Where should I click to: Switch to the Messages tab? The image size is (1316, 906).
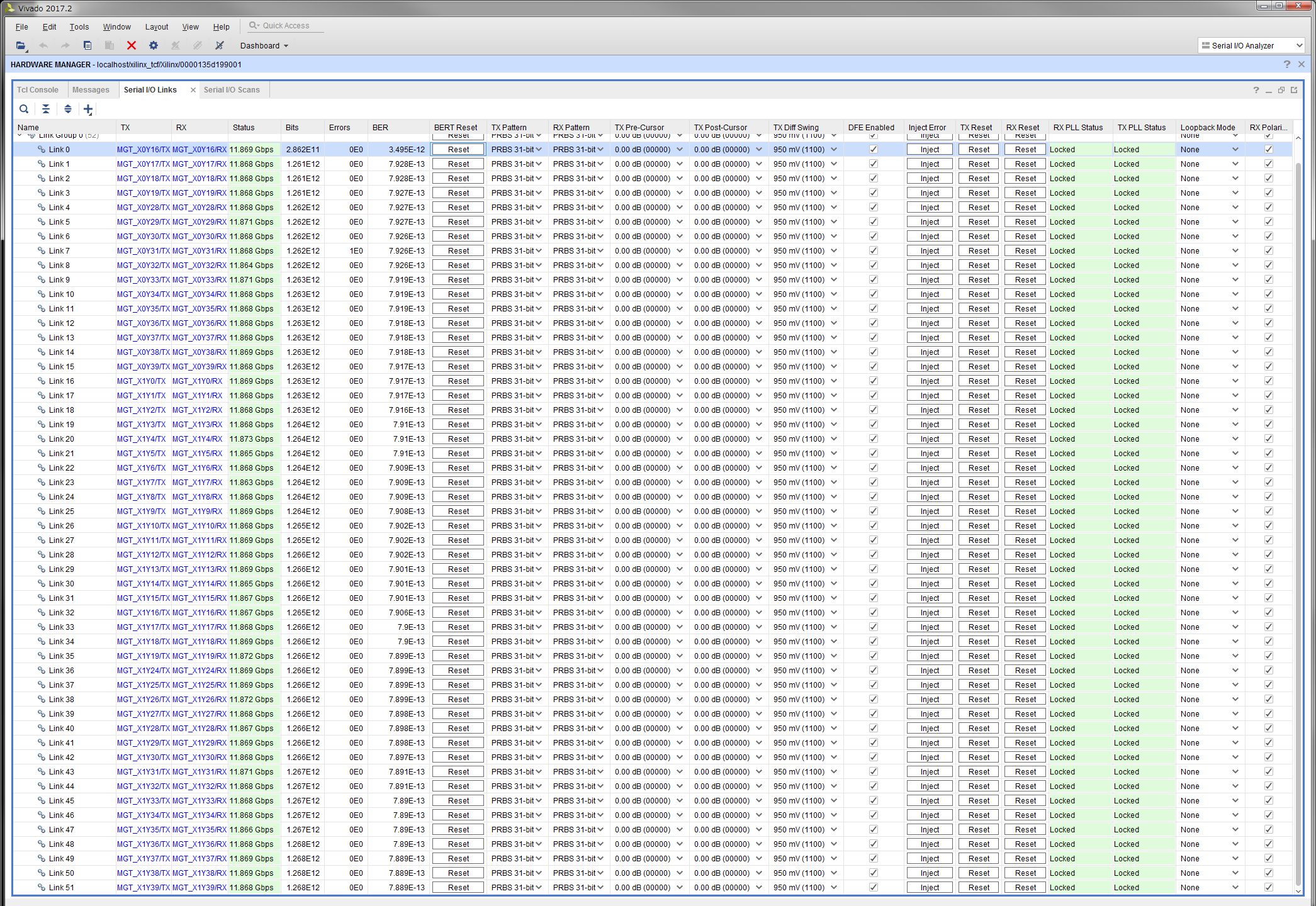91,90
